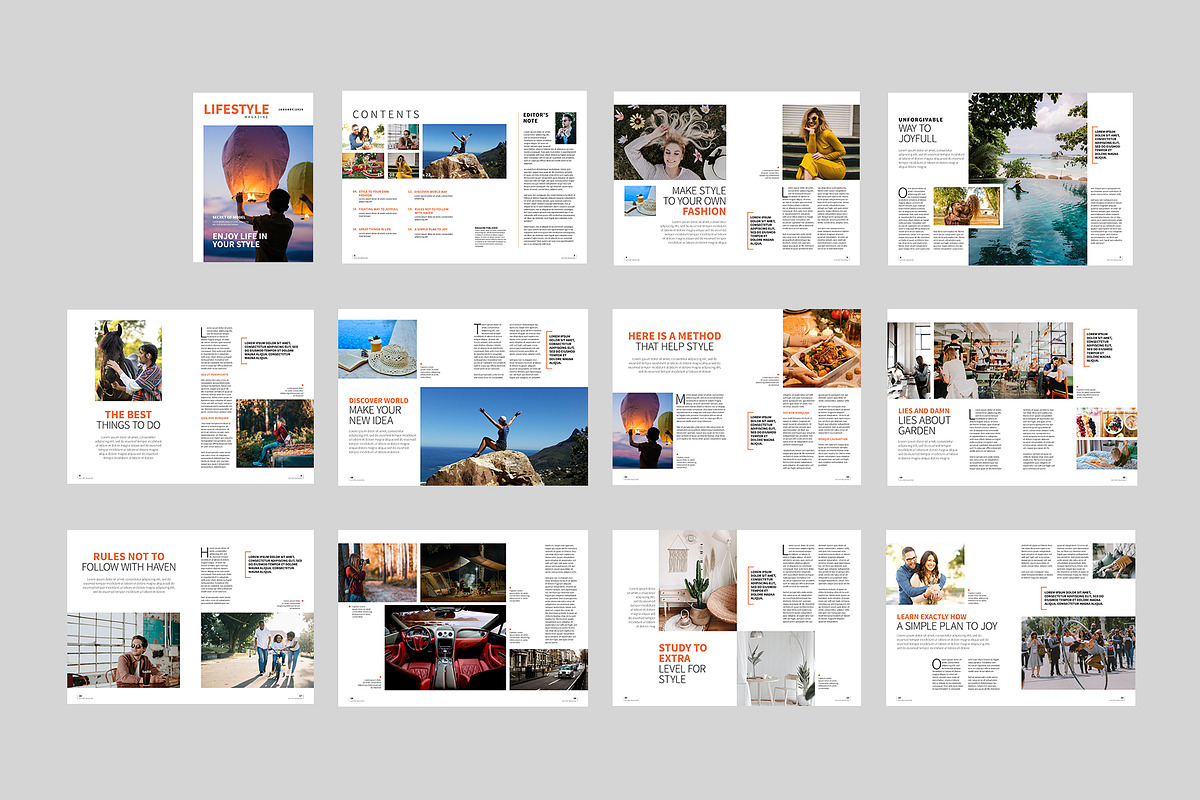Select the crowd on the street photo
Screen dimensions: 1200x800
[x=1079, y=654]
